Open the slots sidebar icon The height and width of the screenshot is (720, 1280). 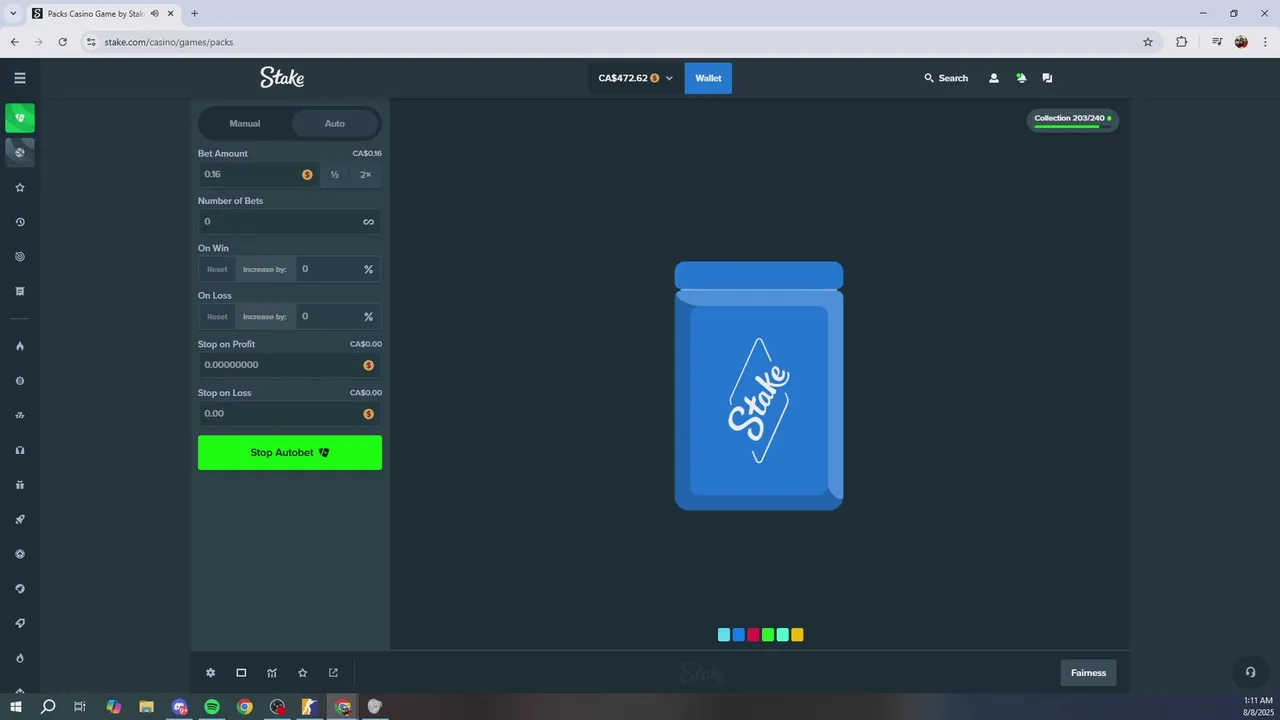(x=20, y=415)
